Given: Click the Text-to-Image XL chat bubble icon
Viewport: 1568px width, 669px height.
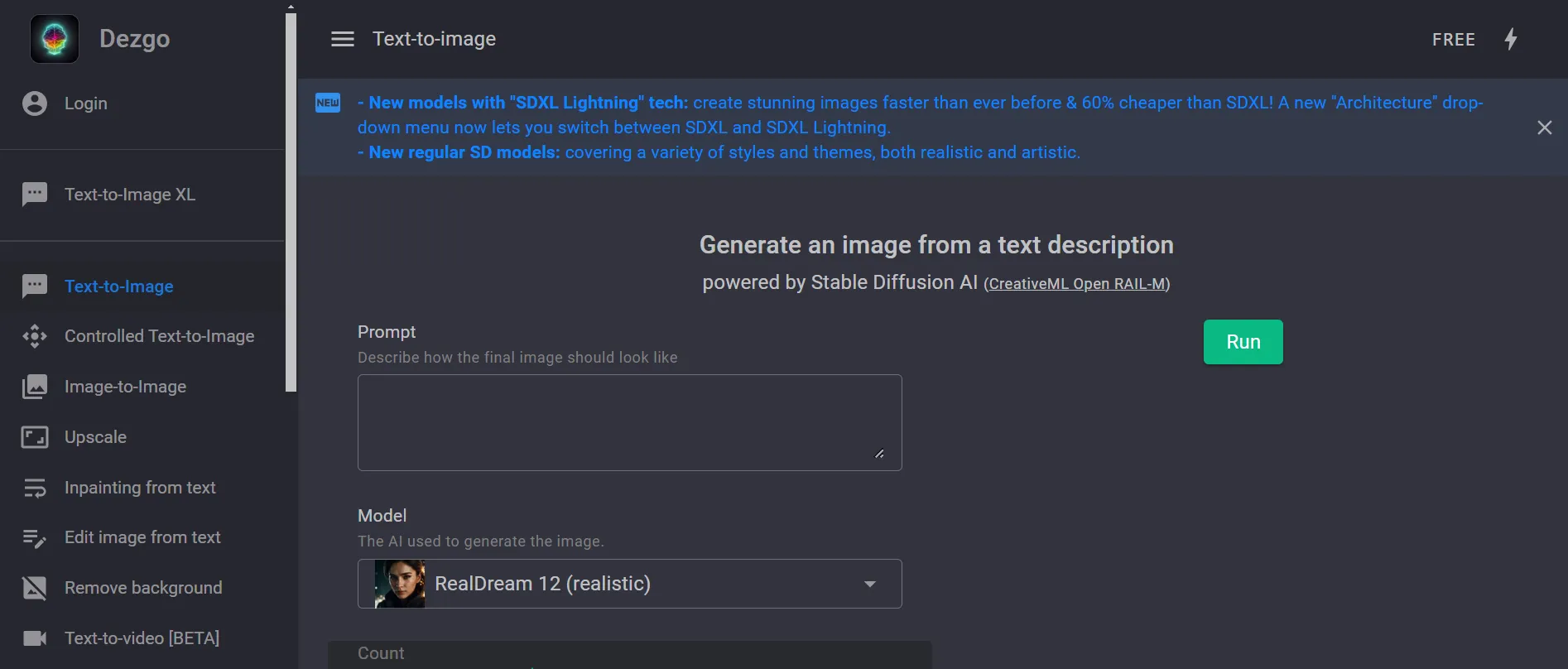Looking at the screenshot, I should 35,195.
